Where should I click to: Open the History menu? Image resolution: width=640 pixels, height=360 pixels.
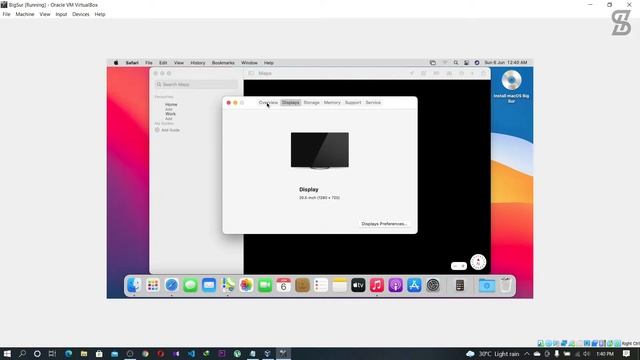[x=198, y=63]
